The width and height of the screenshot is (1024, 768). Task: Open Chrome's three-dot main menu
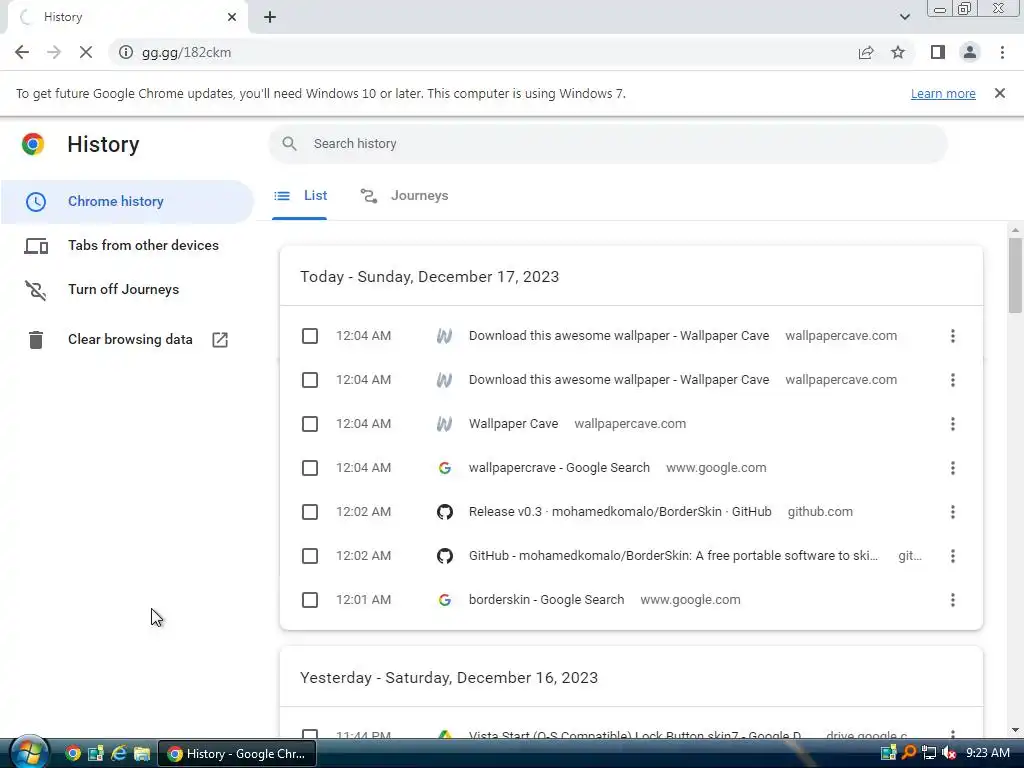tap(1002, 52)
